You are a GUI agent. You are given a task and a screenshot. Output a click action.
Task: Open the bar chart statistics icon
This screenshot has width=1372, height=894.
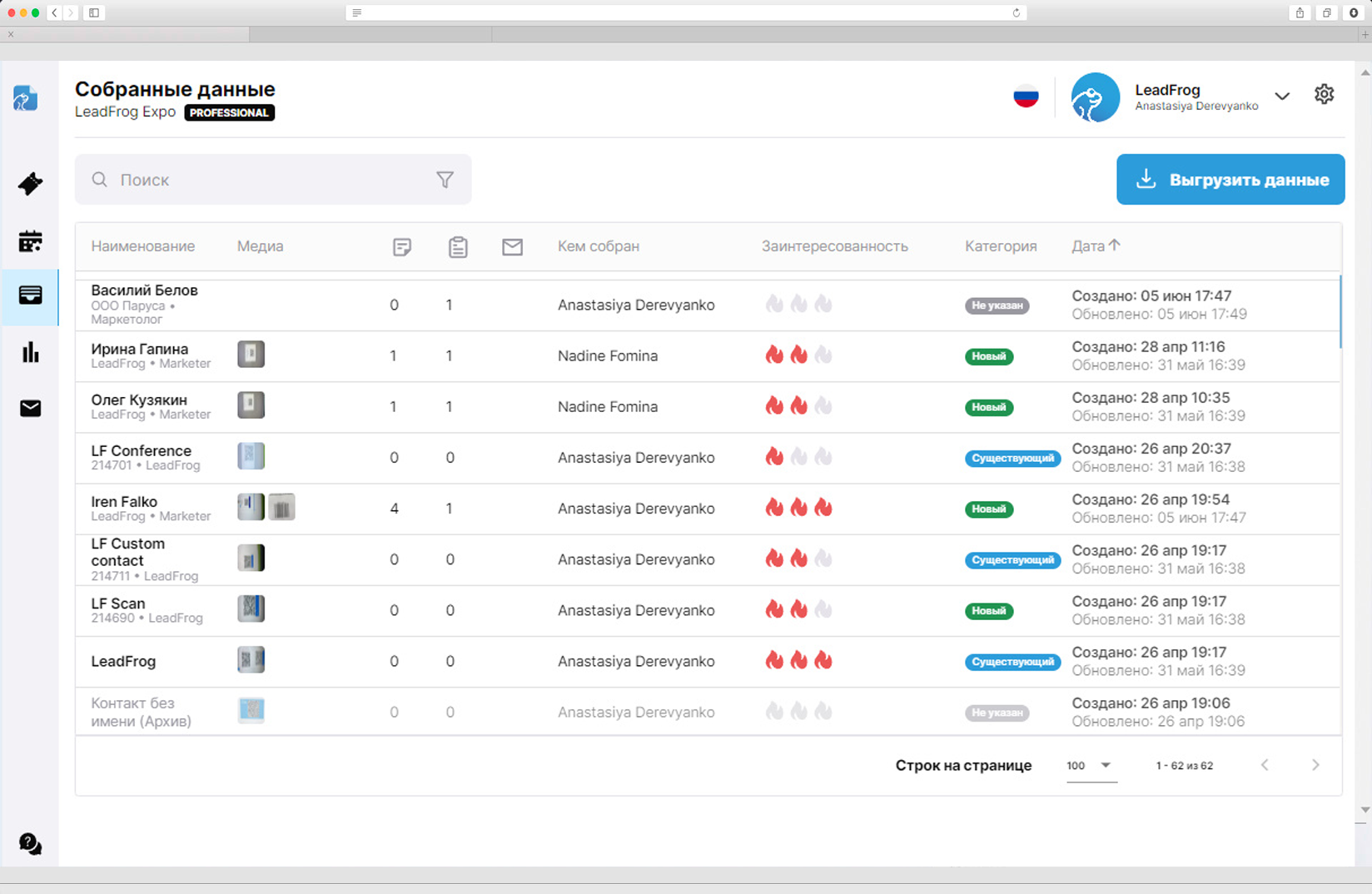(x=30, y=352)
